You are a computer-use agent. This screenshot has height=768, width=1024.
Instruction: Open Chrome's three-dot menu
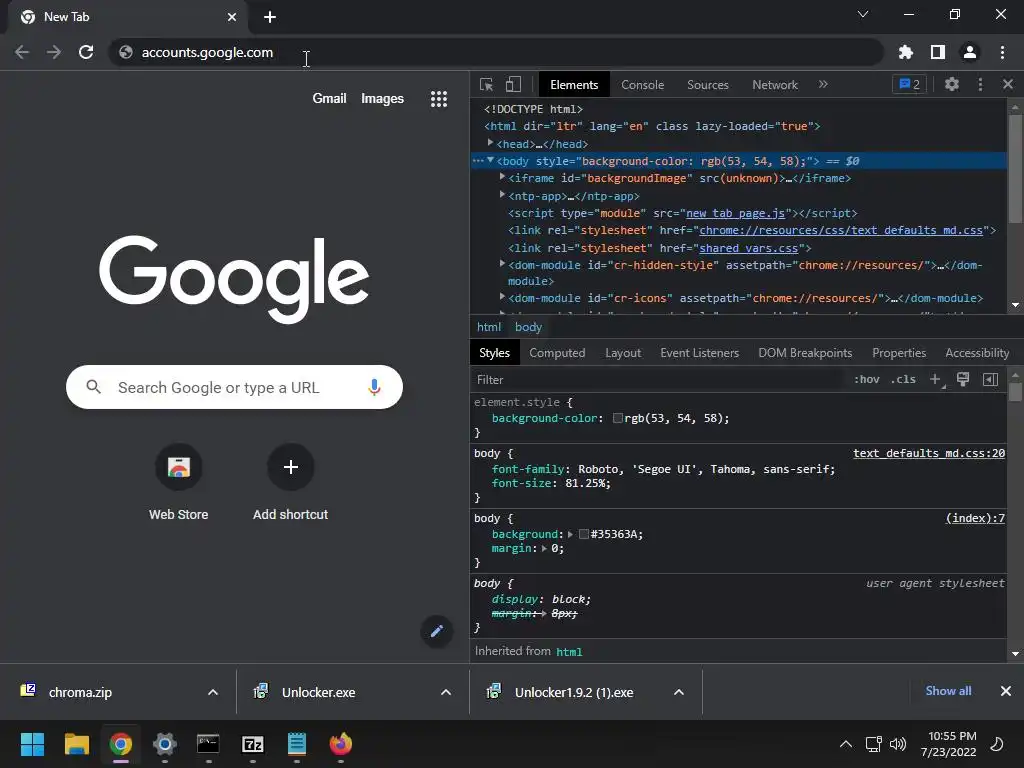click(x=1002, y=52)
